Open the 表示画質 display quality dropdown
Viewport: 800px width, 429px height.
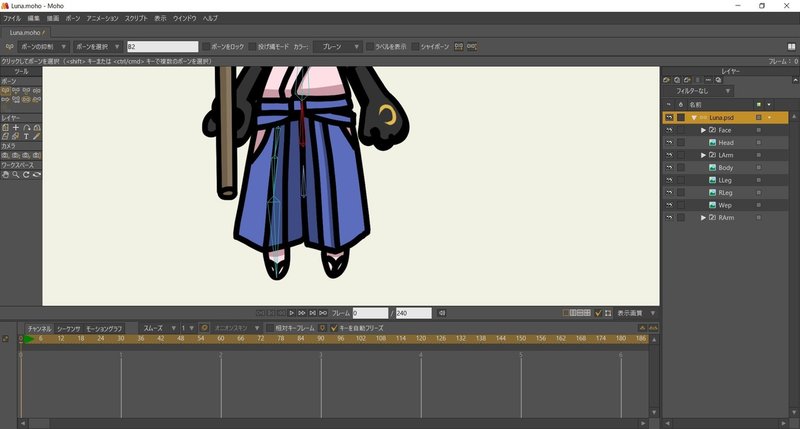(636, 313)
